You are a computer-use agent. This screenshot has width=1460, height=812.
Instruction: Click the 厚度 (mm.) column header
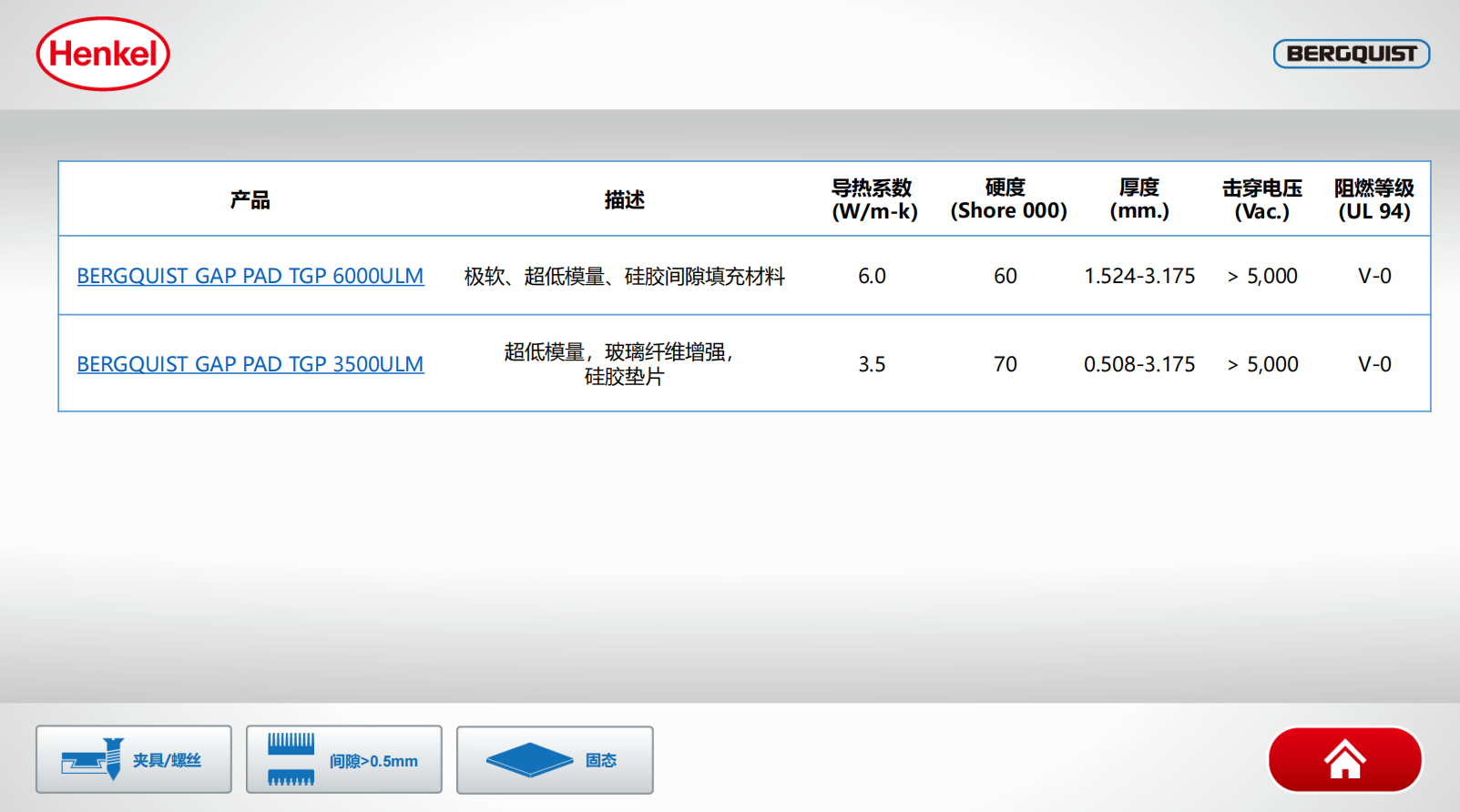1138,199
